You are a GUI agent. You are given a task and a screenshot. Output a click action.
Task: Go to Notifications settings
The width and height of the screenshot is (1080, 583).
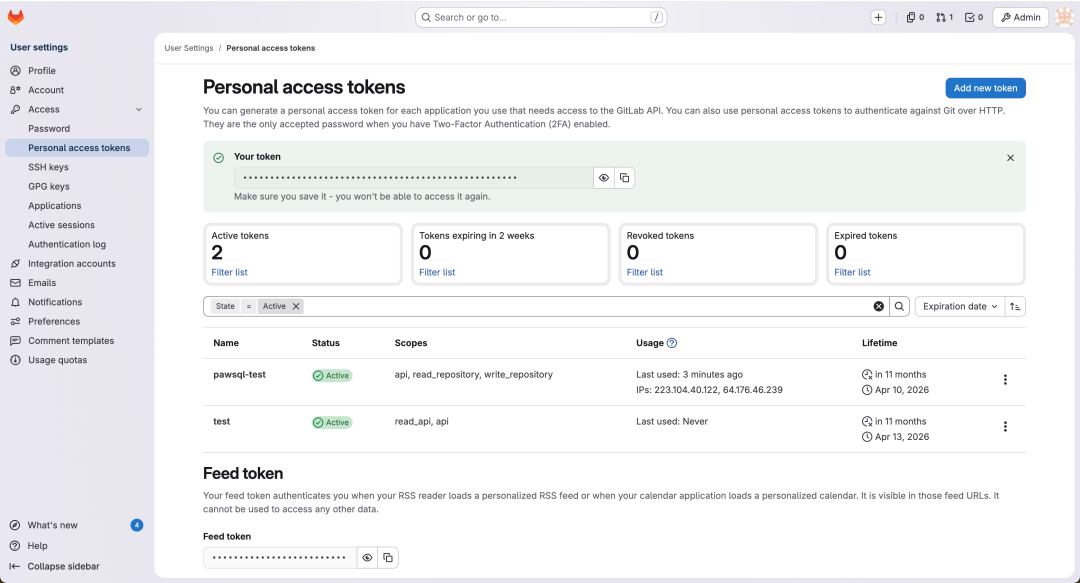pyautogui.click(x=55, y=303)
